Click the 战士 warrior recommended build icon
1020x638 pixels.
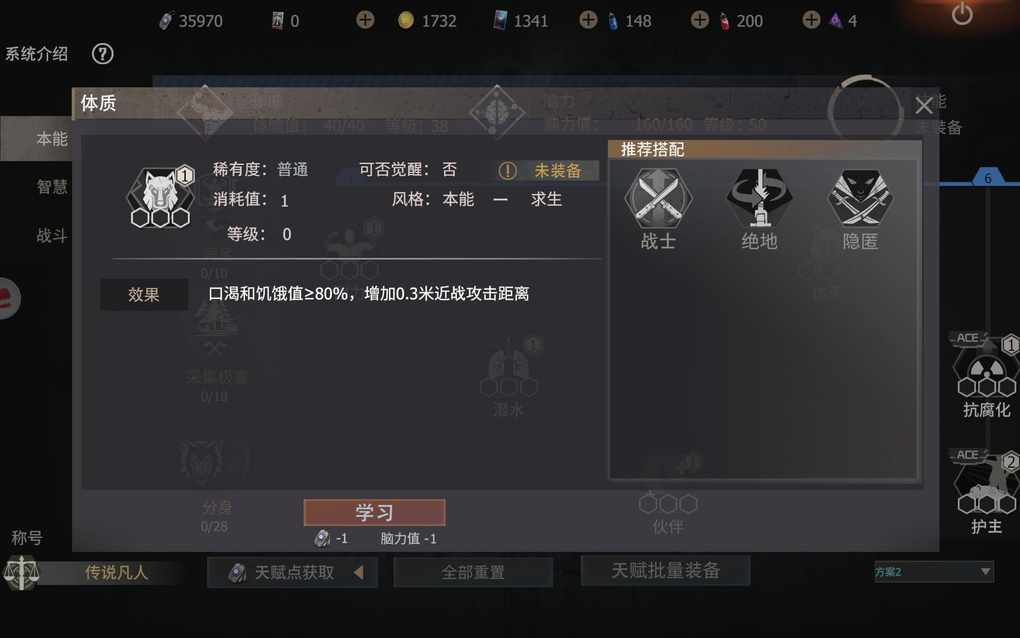click(658, 197)
